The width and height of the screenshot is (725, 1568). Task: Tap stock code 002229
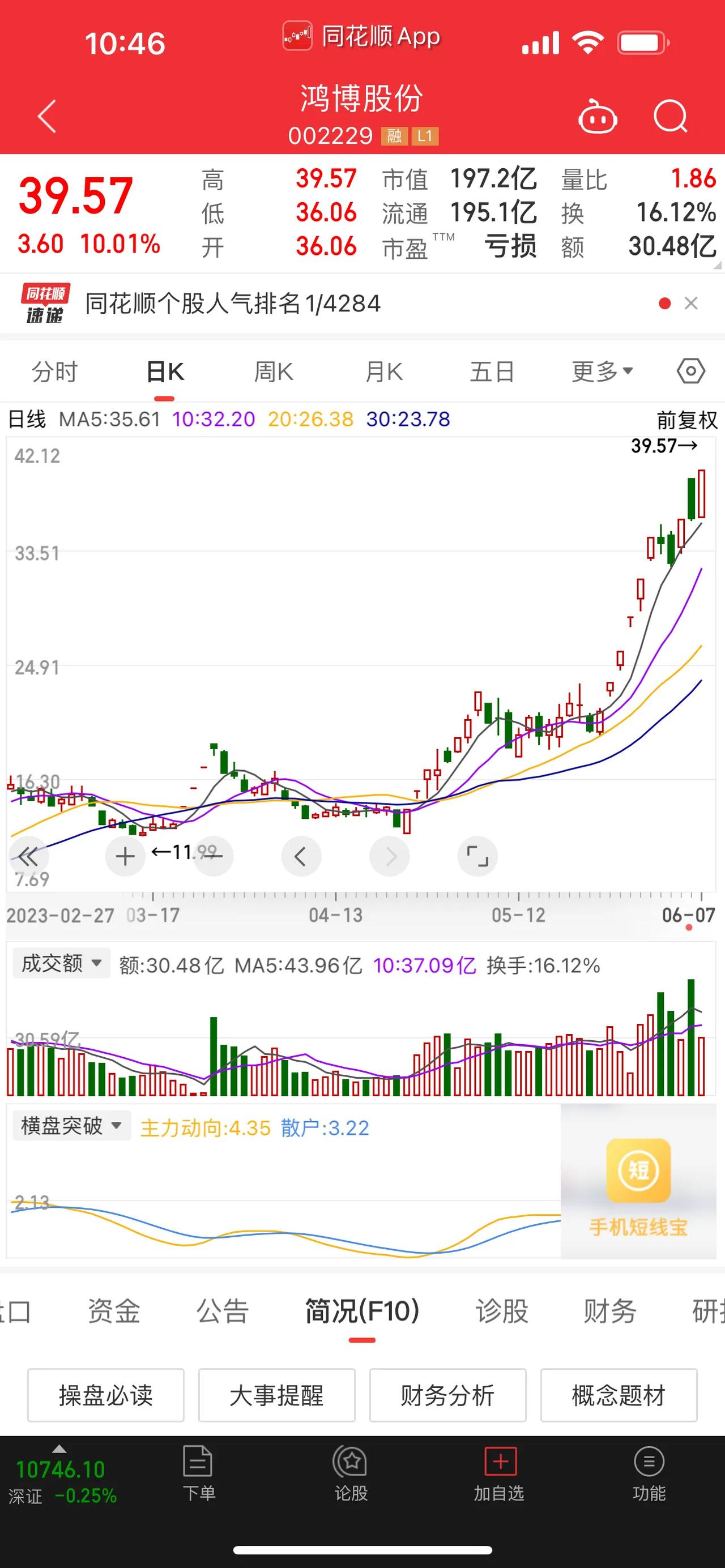(330, 136)
